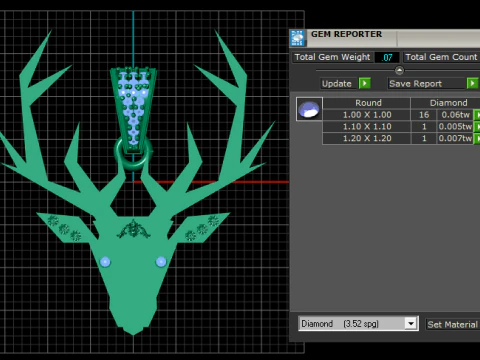480x360 pixels.
Task: Click the Gem Reporter panel icon
Action: [297, 38]
